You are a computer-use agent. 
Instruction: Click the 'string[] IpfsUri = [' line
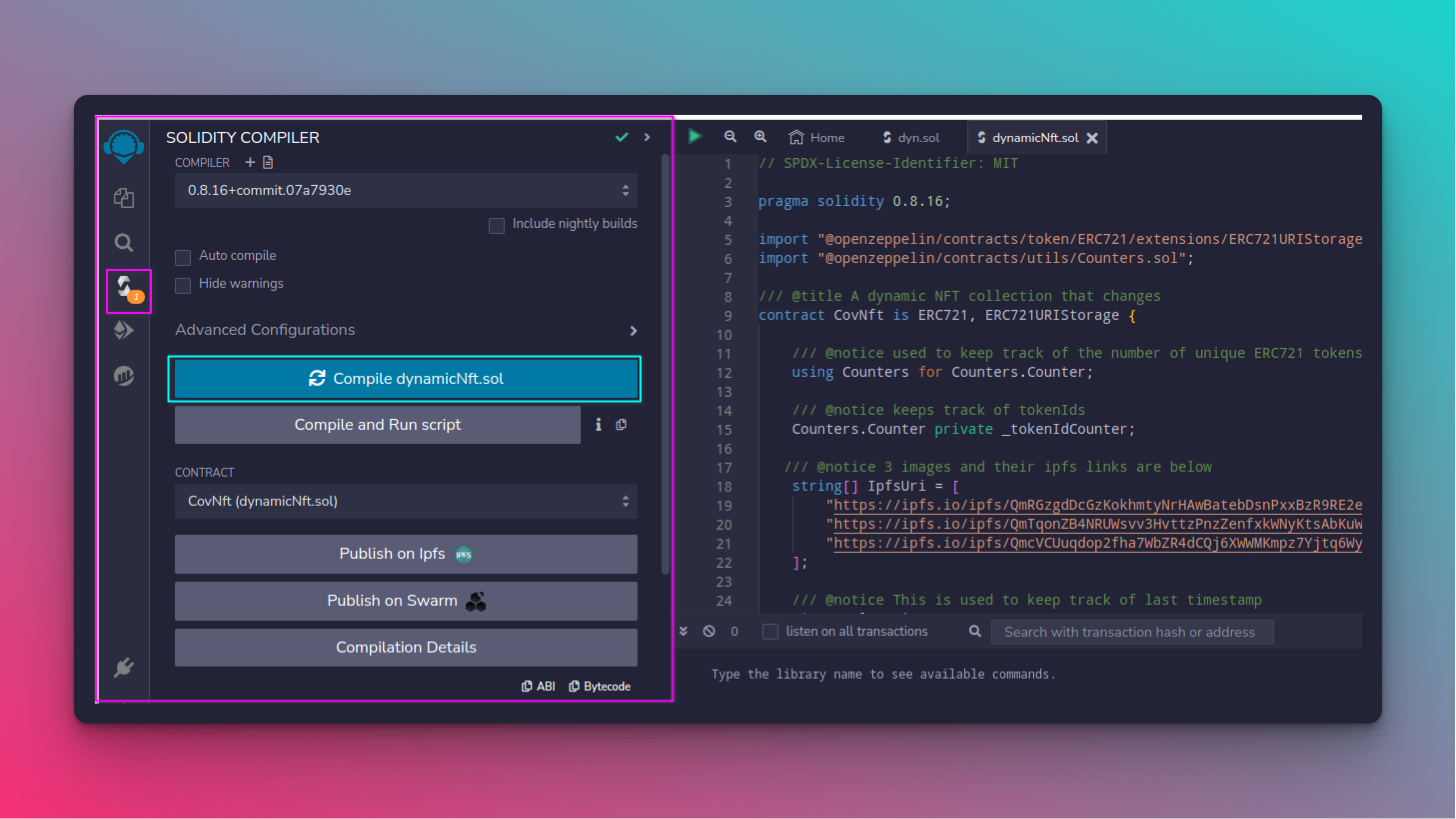click(x=876, y=486)
